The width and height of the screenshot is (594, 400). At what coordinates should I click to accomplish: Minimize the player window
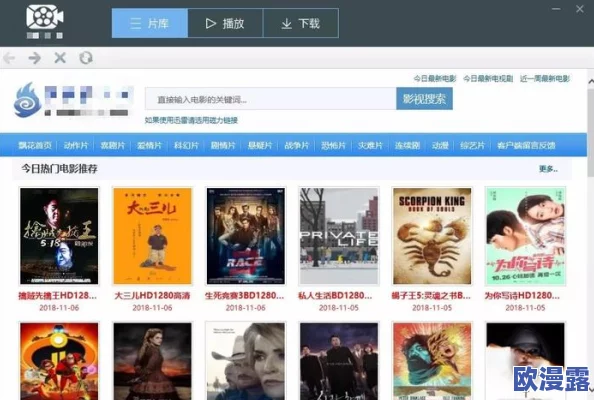pyautogui.click(x=556, y=9)
